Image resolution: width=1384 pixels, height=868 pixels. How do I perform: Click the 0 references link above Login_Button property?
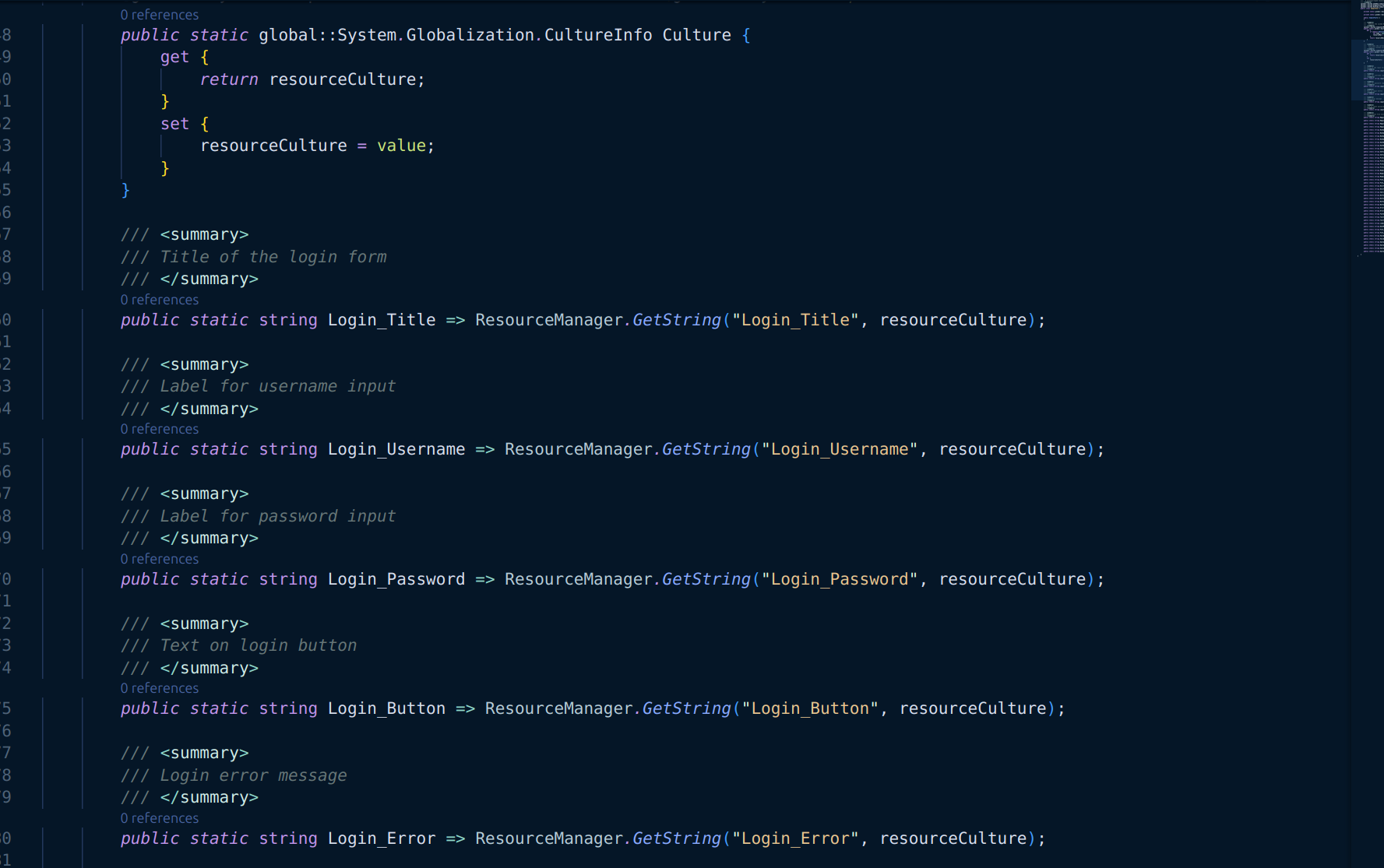click(159, 688)
